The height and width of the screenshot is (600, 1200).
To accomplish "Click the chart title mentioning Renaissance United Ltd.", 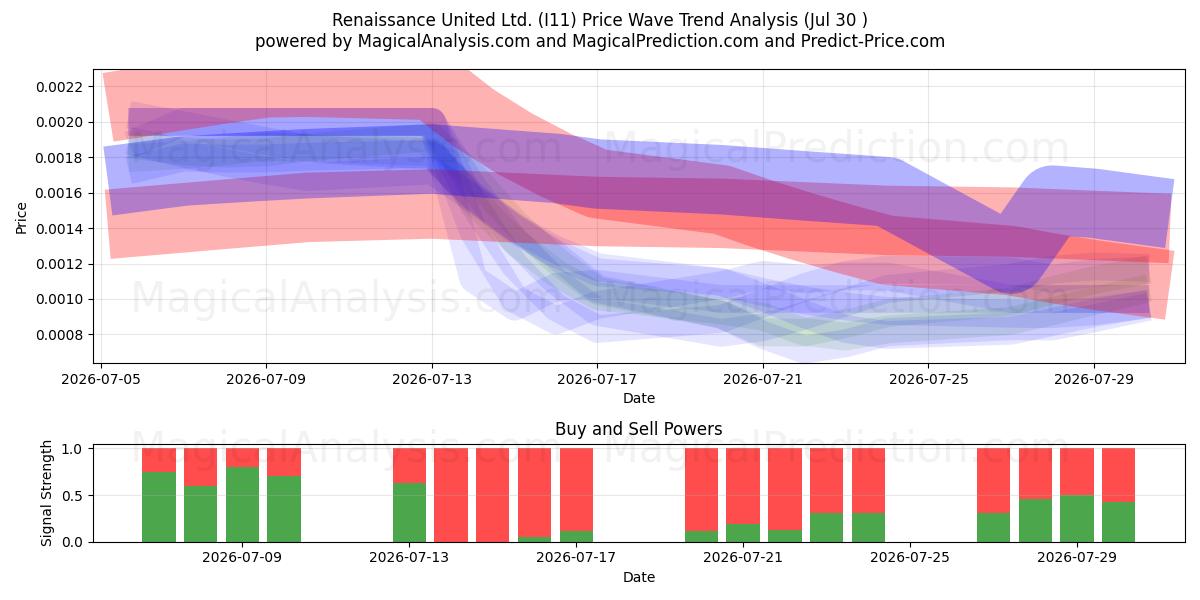I will coord(600,20).
